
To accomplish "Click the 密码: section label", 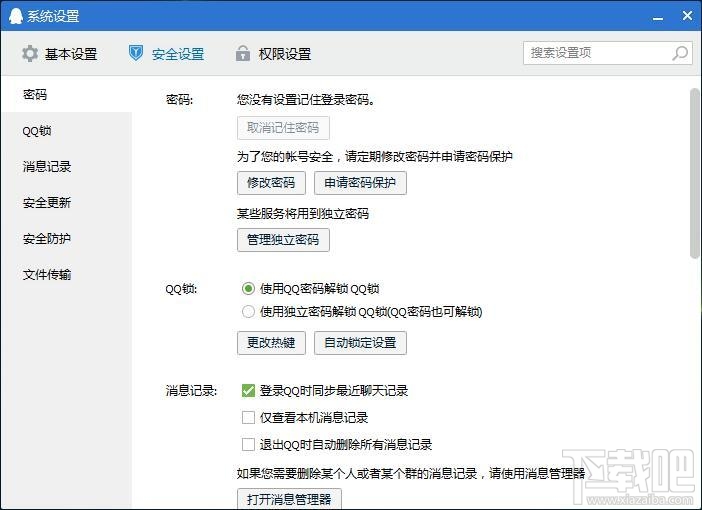I will click(180, 99).
